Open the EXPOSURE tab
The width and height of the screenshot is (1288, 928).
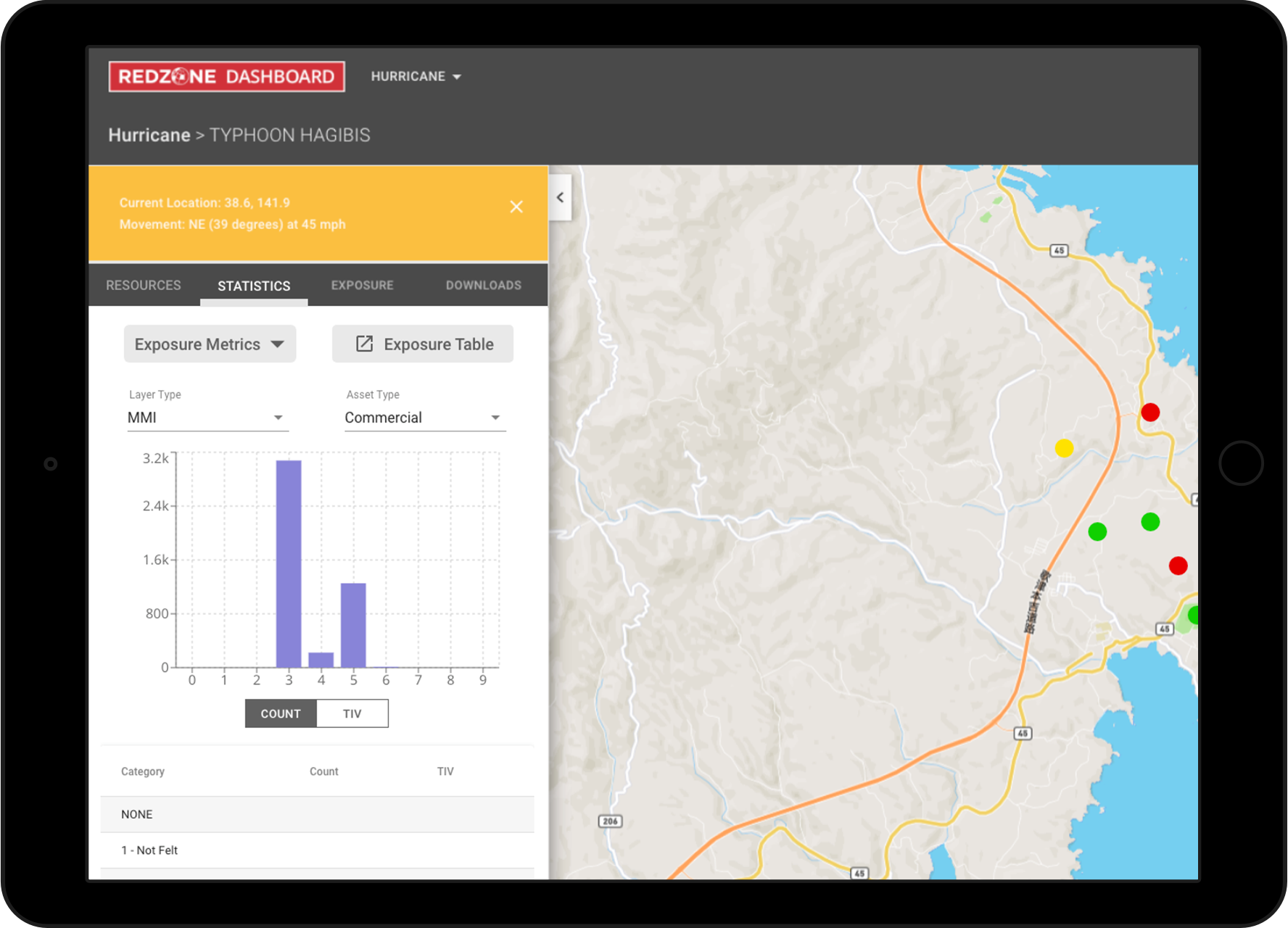click(x=362, y=285)
